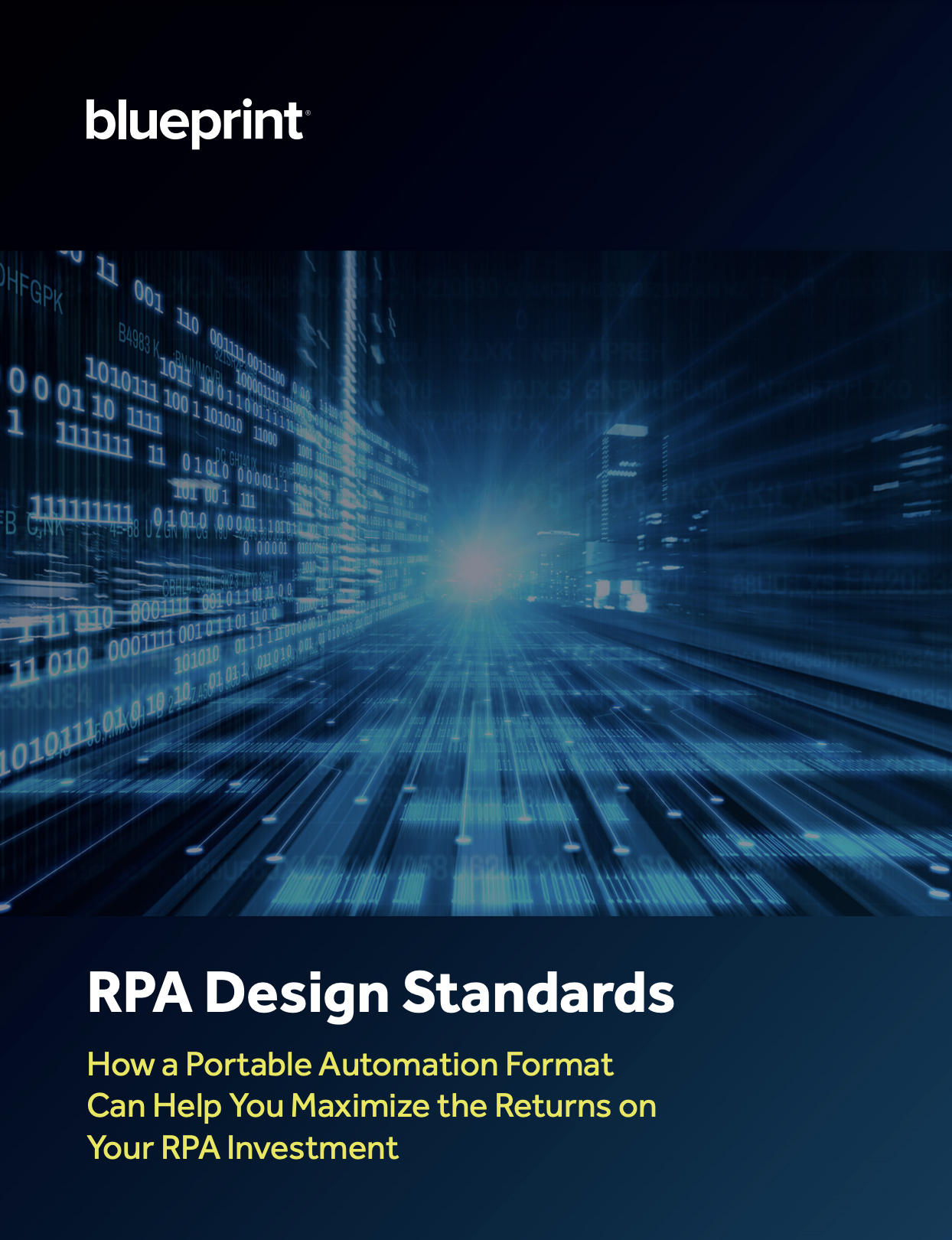Click the word "Investment" in the subtitle

tap(312, 1148)
